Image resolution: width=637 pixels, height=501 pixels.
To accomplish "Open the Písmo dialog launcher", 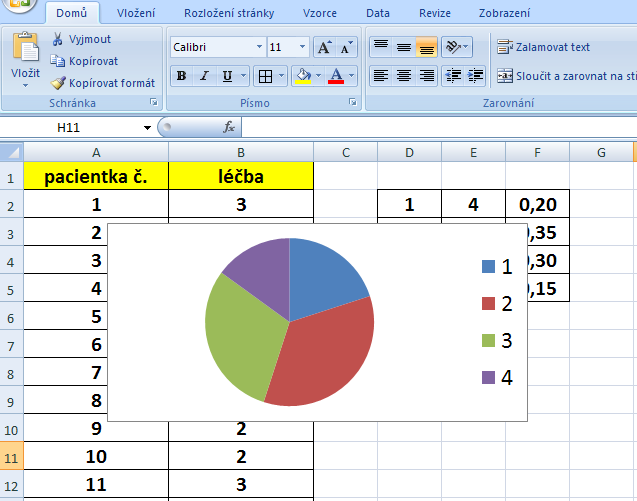I will click(353, 102).
